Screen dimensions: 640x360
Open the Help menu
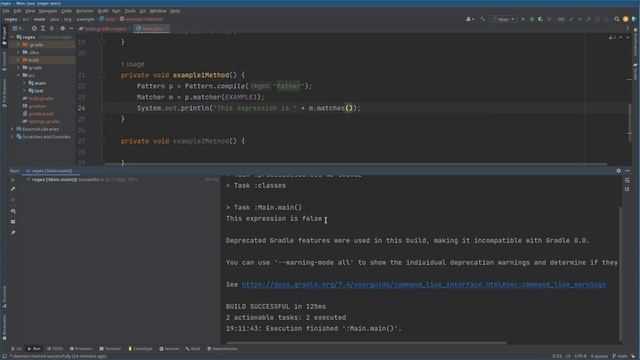(x=175, y=11)
